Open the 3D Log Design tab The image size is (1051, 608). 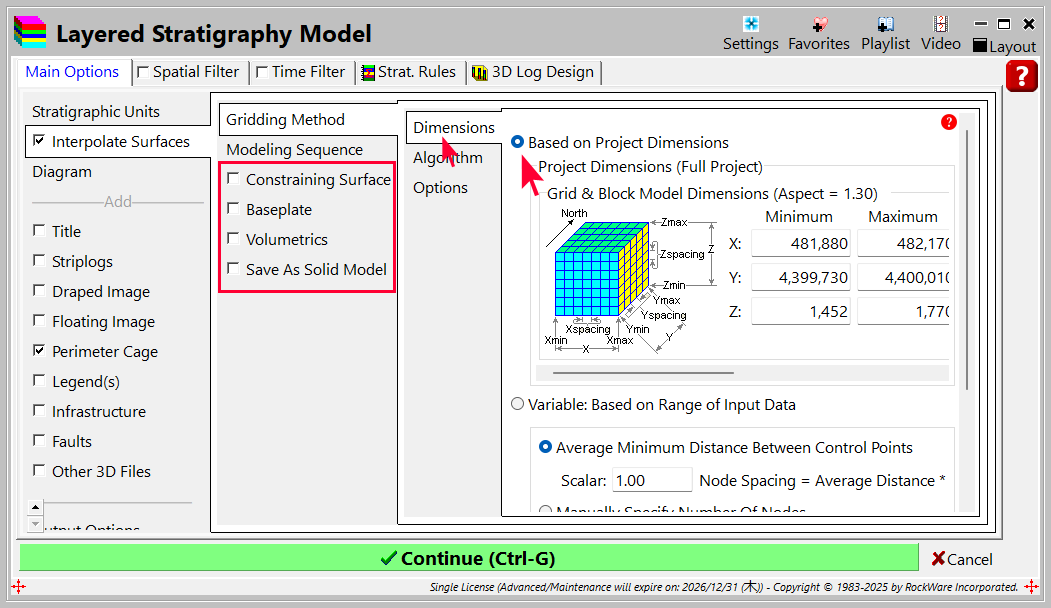[533, 72]
